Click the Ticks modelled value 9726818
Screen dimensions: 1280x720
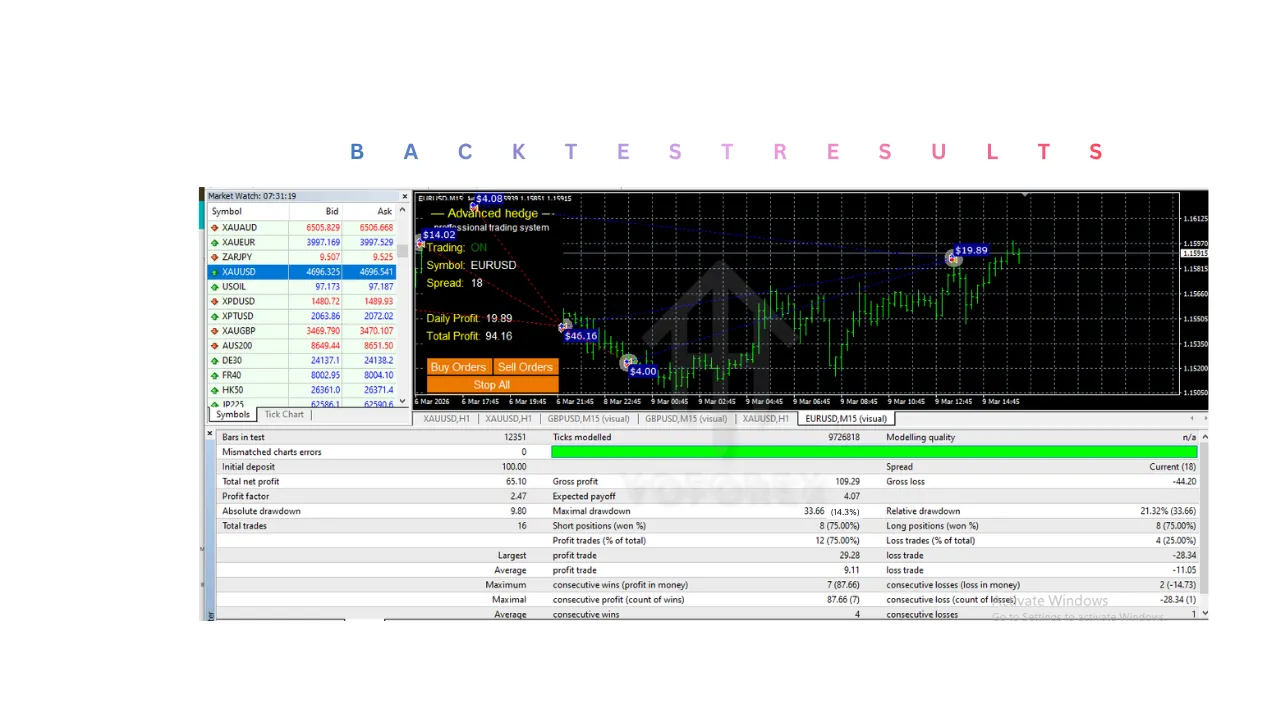842,437
